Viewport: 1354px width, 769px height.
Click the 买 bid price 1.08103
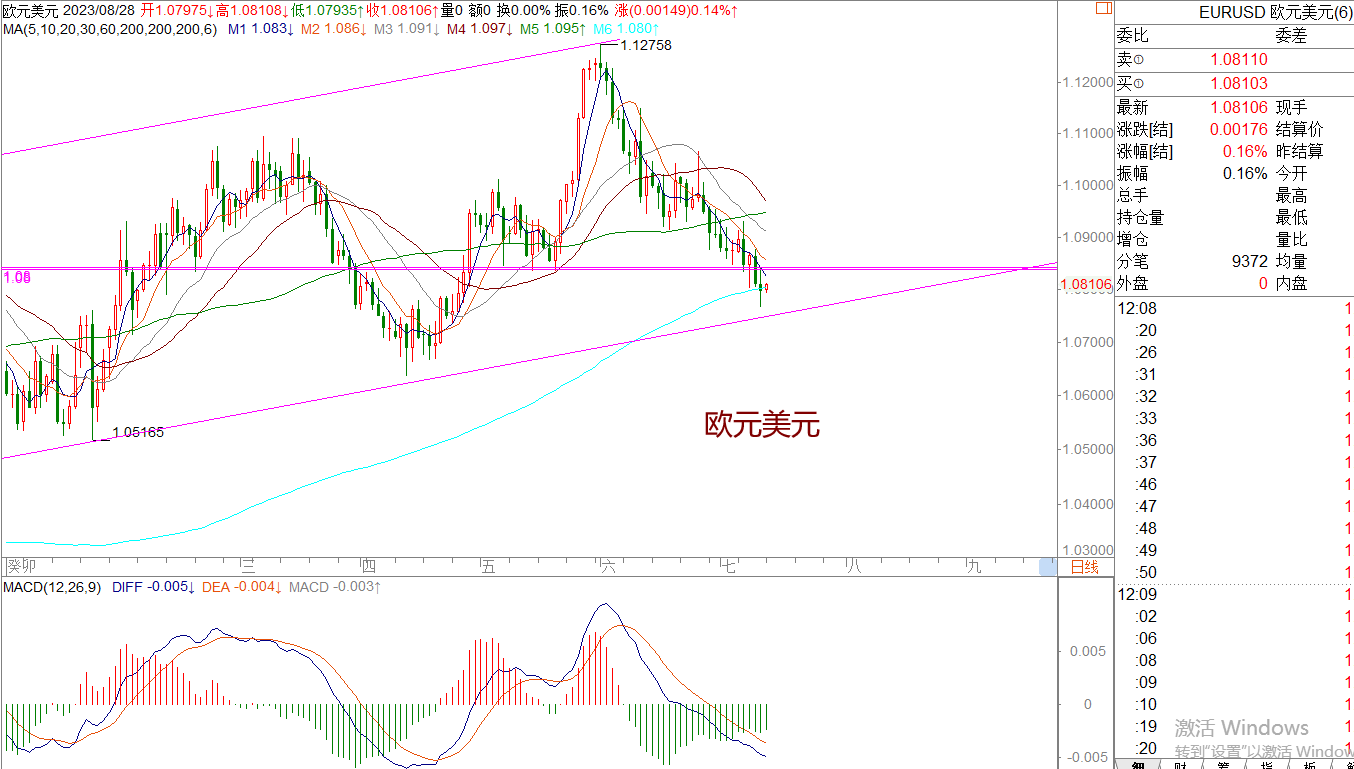pyautogui.click(x=1239, y=84)
